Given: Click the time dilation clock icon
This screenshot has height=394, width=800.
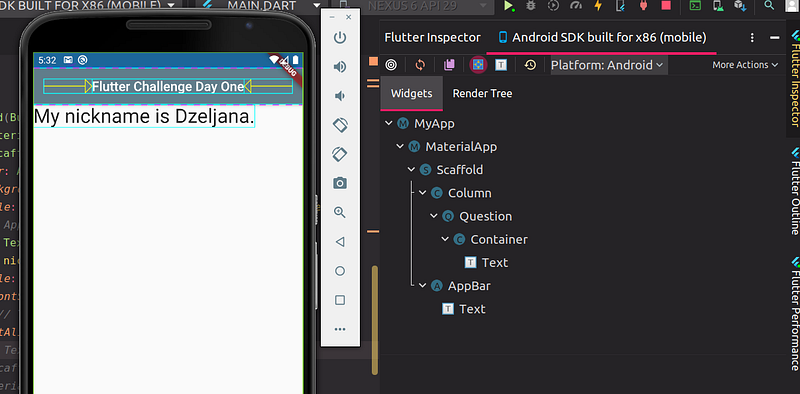Looking at the screenshot, I should coord(531,65).
